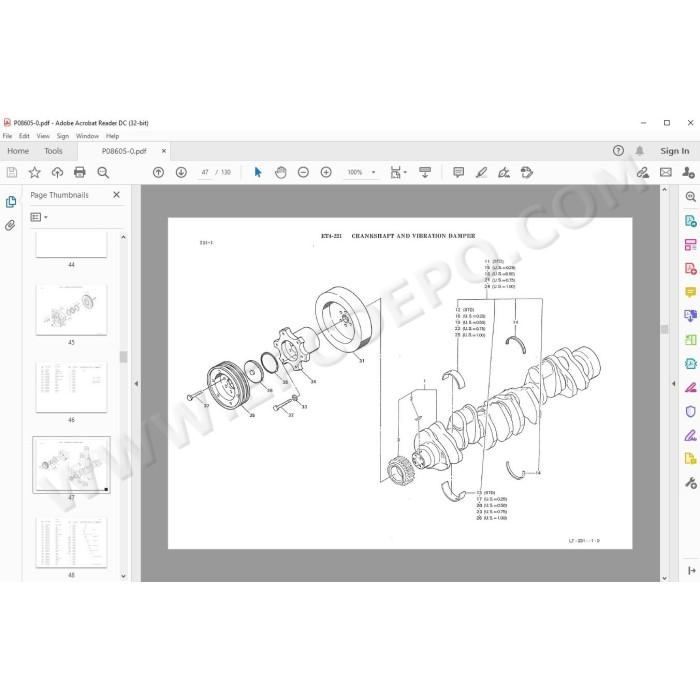Image resolution: width=700 pixels, height=700 pixels.
Task: Click the stamp tool icon
Action: point(527,172)
